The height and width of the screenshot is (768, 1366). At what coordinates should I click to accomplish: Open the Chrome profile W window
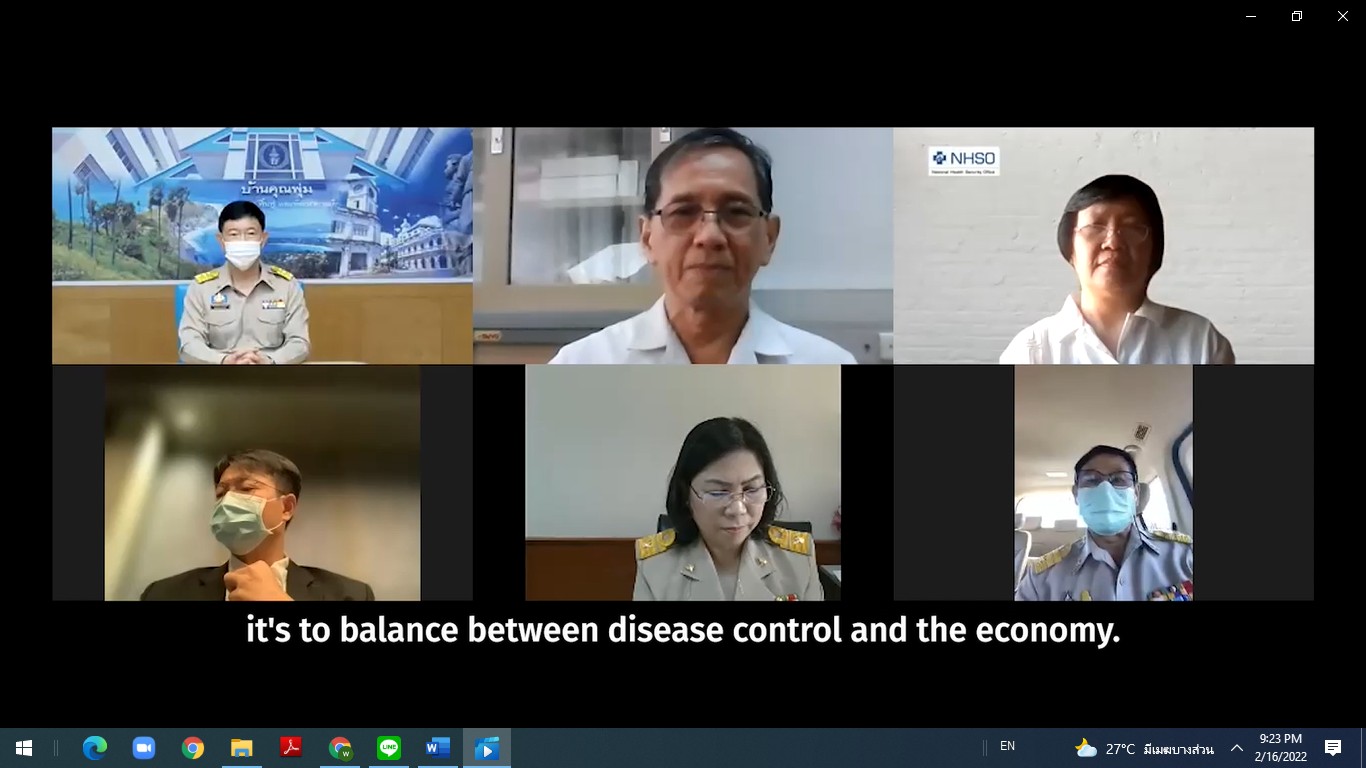coord(340,748)
